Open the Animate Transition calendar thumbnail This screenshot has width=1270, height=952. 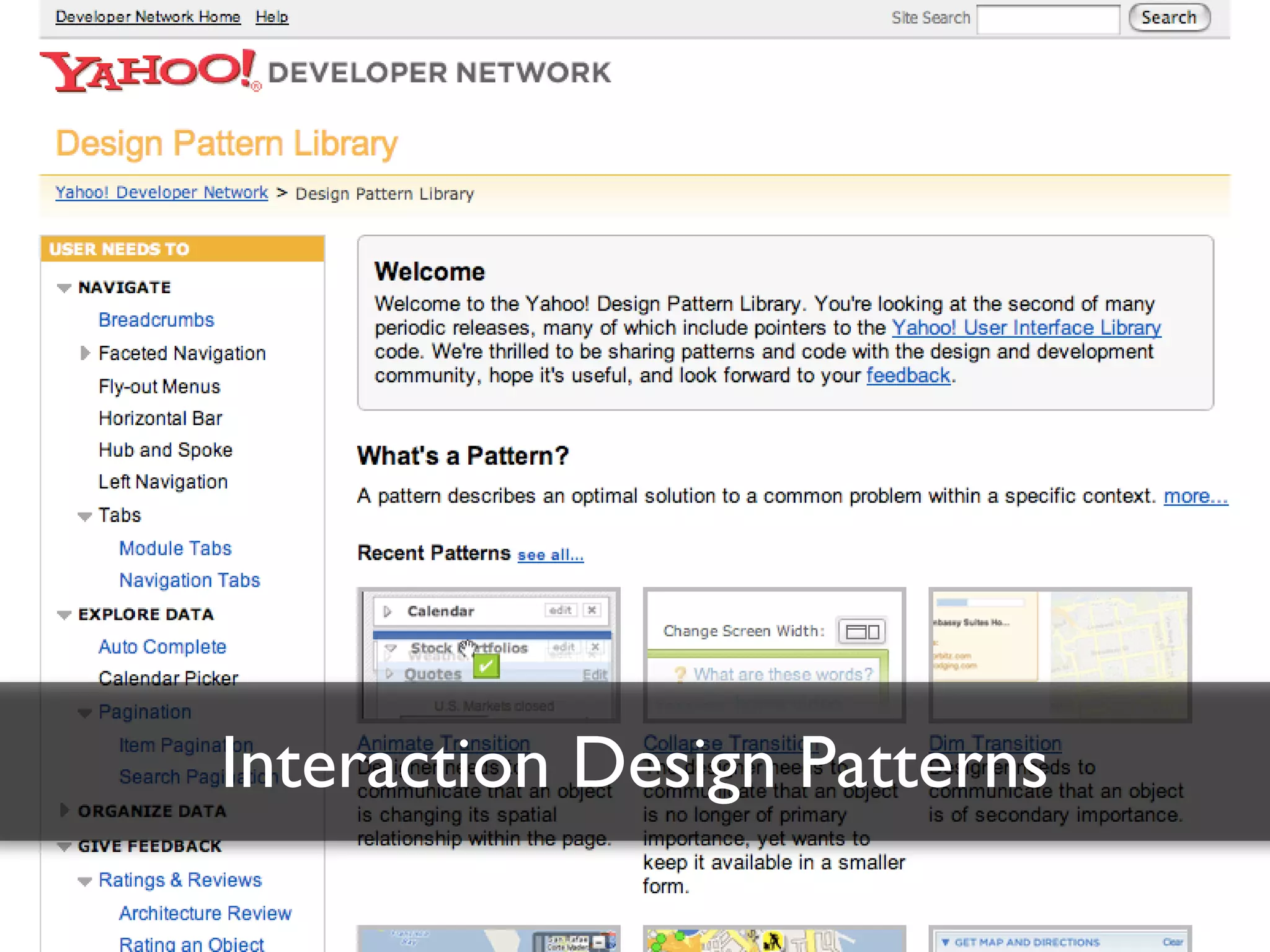coord(489,645)
